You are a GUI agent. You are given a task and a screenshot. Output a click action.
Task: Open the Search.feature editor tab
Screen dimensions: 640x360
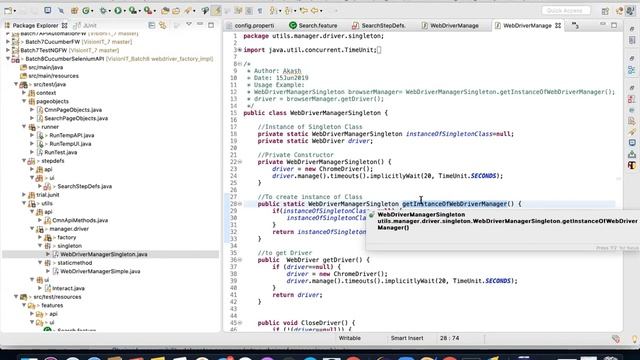[x=313, y=25]
